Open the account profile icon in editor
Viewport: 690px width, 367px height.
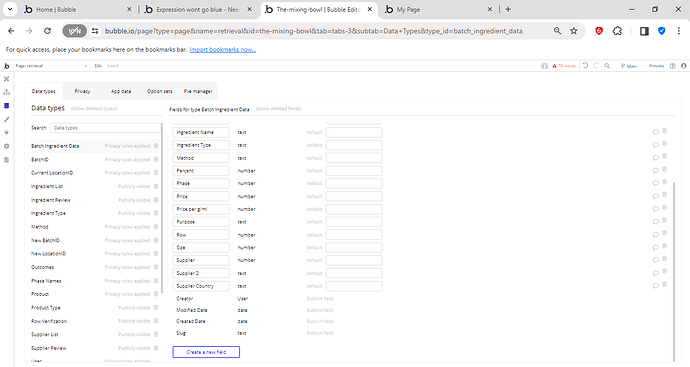pyautogui.click(x=683, y=66)
